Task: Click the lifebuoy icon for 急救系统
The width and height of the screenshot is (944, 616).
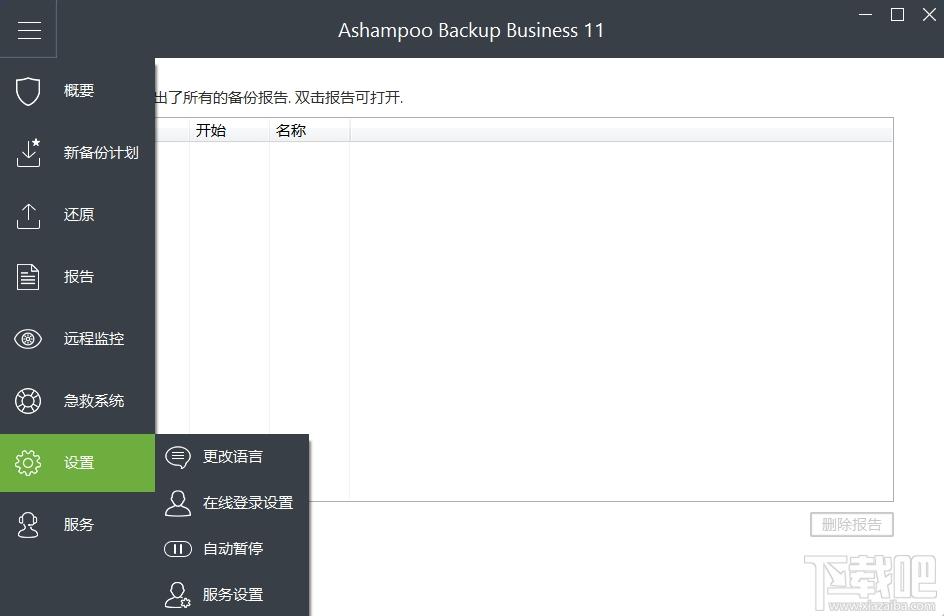Action: 28,401
